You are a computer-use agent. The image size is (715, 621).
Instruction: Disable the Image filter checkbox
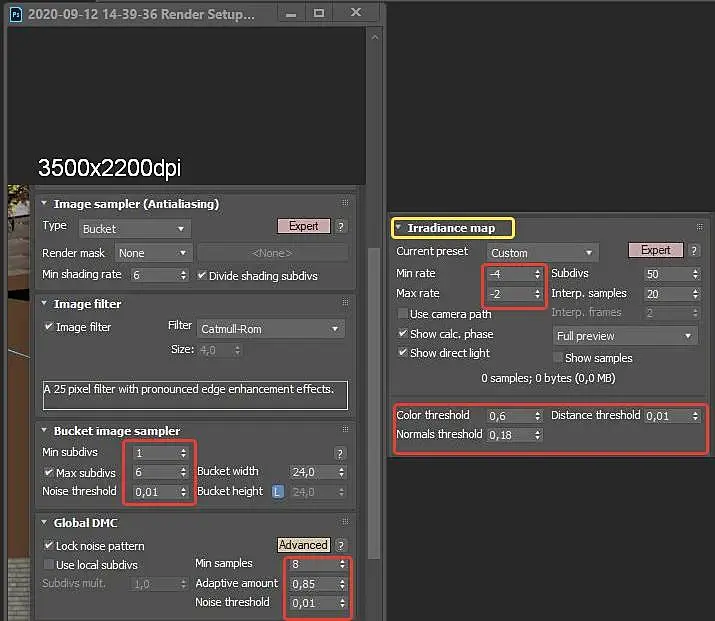pyautogui.click(x=48, y=326)
